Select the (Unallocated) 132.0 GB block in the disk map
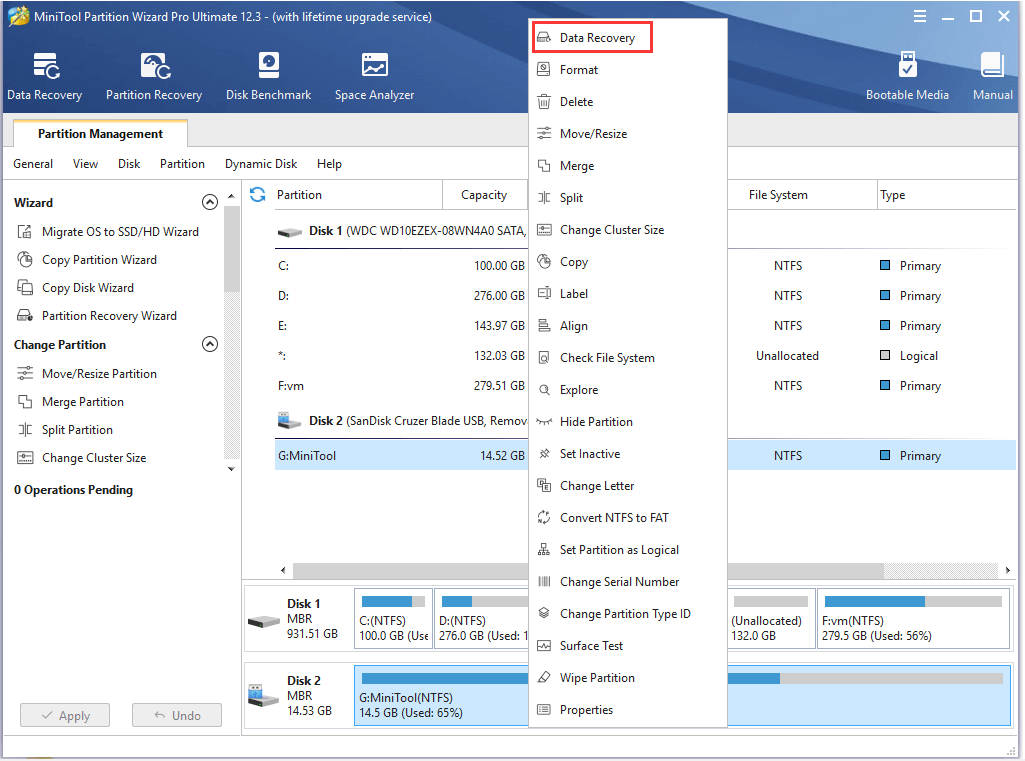The width and height of the screenshot is (1025, 761). pyautogui.click(x=771, y=618)
